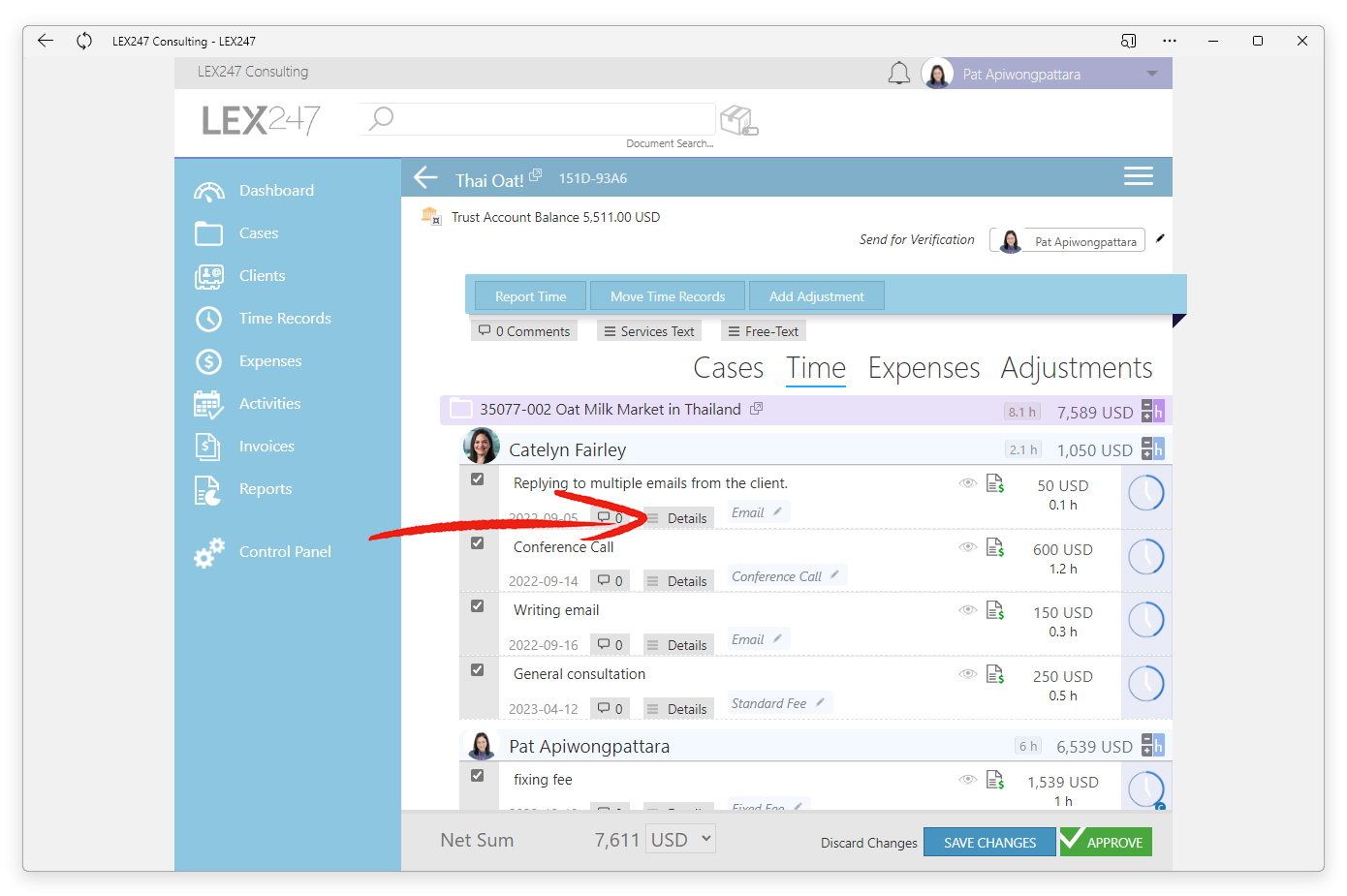Click the refresh icon in the title bar
The image size is (1347, 896).
(84, 41)
